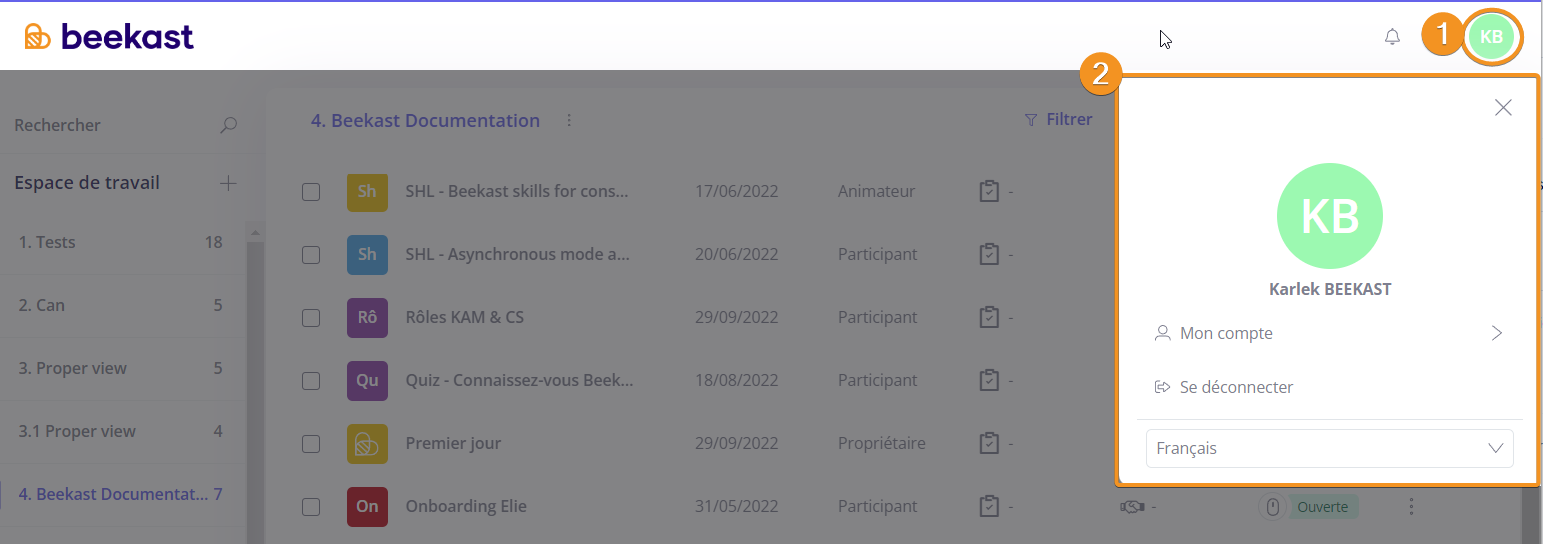1543x544 pixels.
Task: Expand Mon compte using its chevron arrow
Action: pyautogui.click(x=1496, y=333)
